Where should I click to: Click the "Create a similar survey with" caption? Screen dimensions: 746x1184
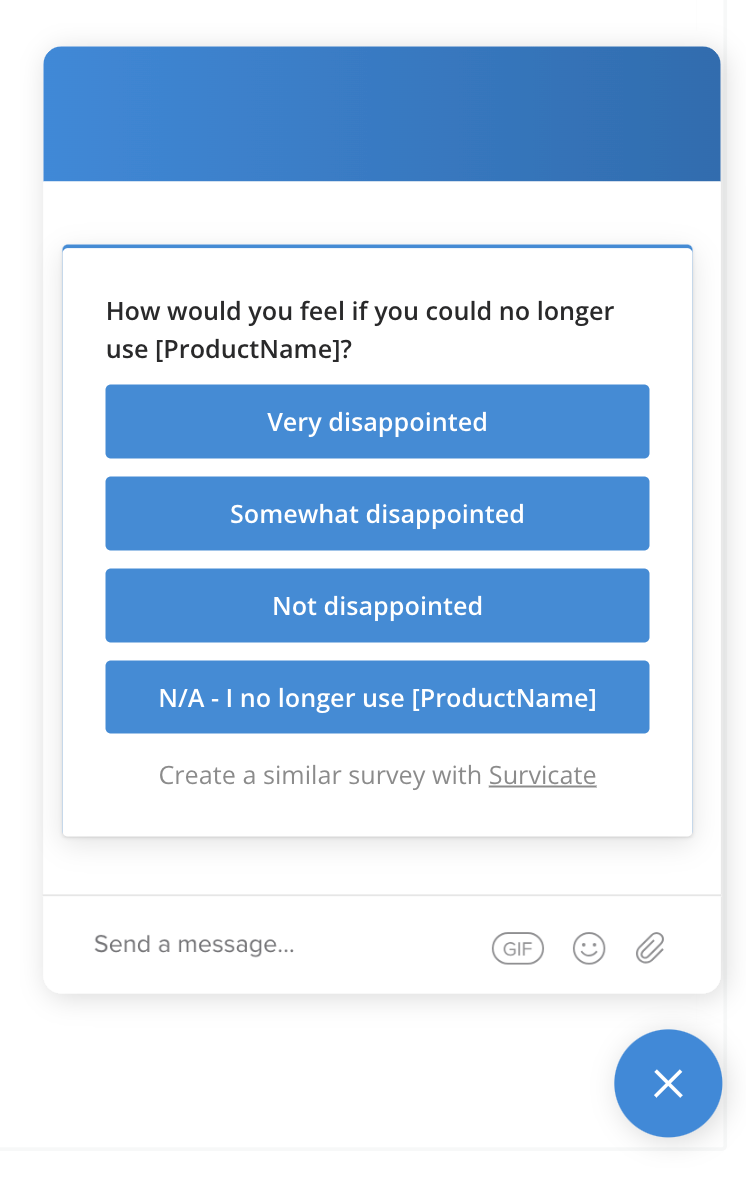320,775
